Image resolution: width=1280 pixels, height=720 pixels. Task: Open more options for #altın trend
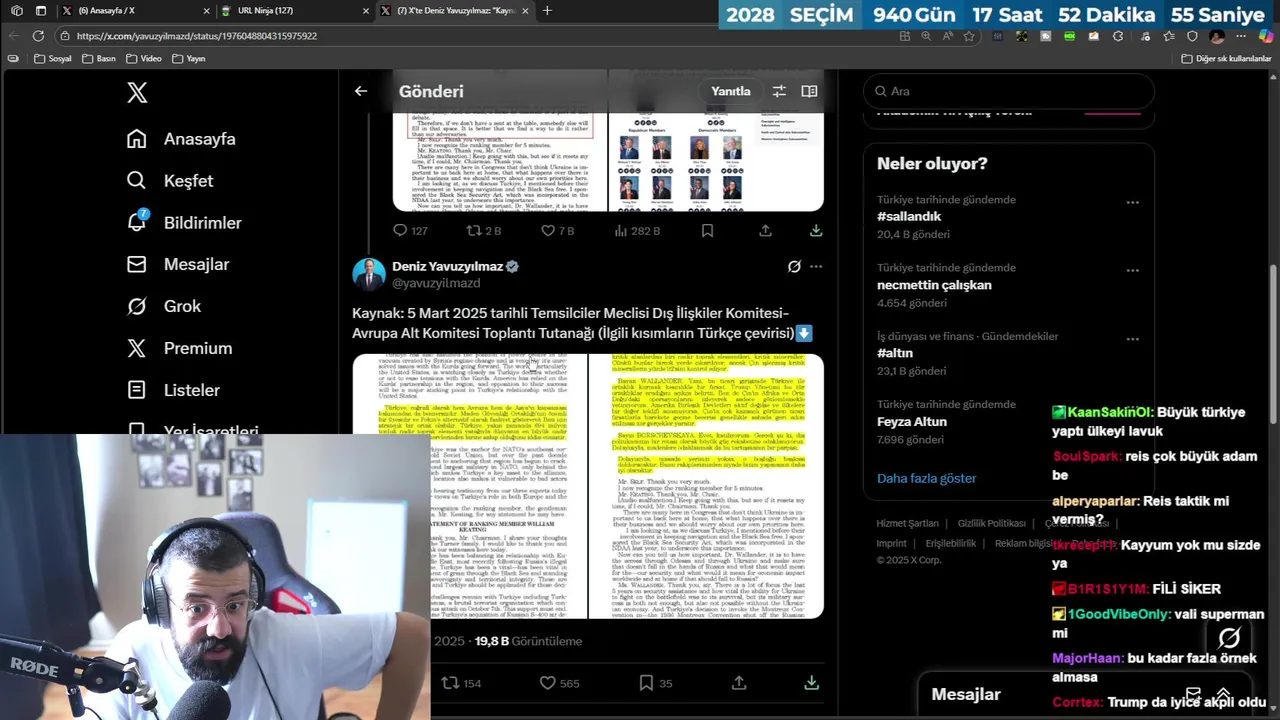click(x=1132, y=339)
